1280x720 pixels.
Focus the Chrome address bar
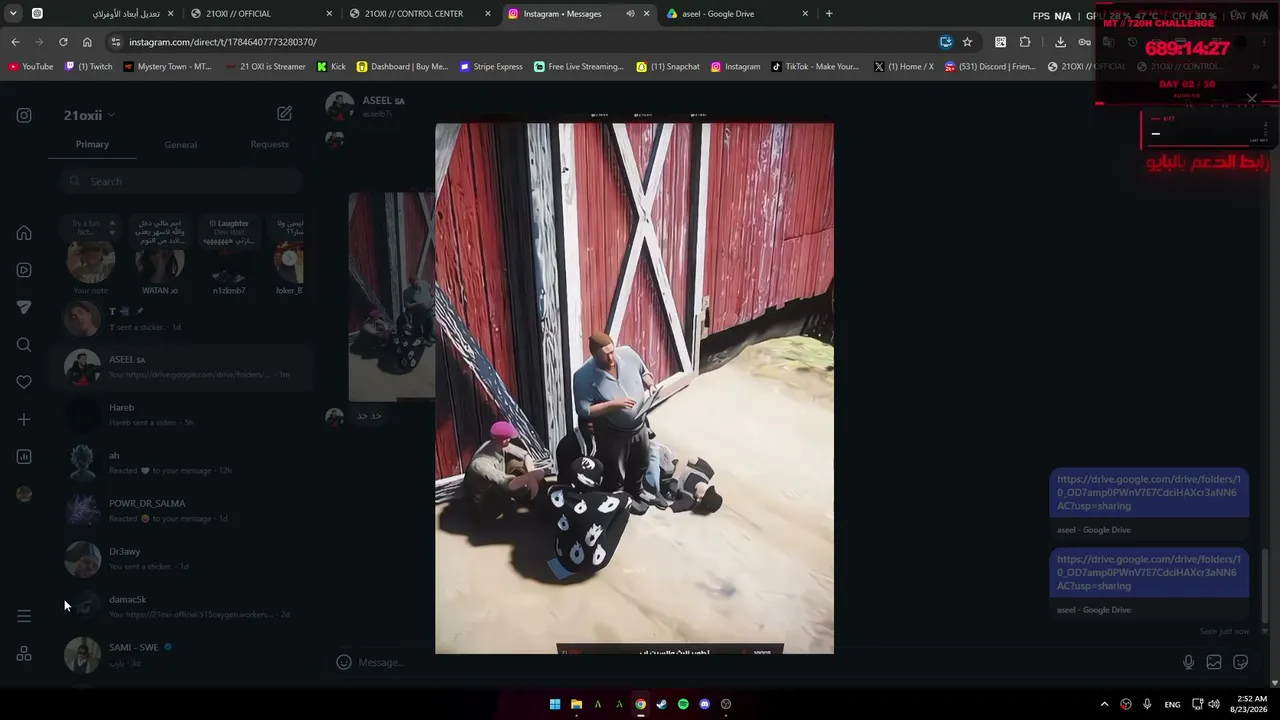[520, 42]
